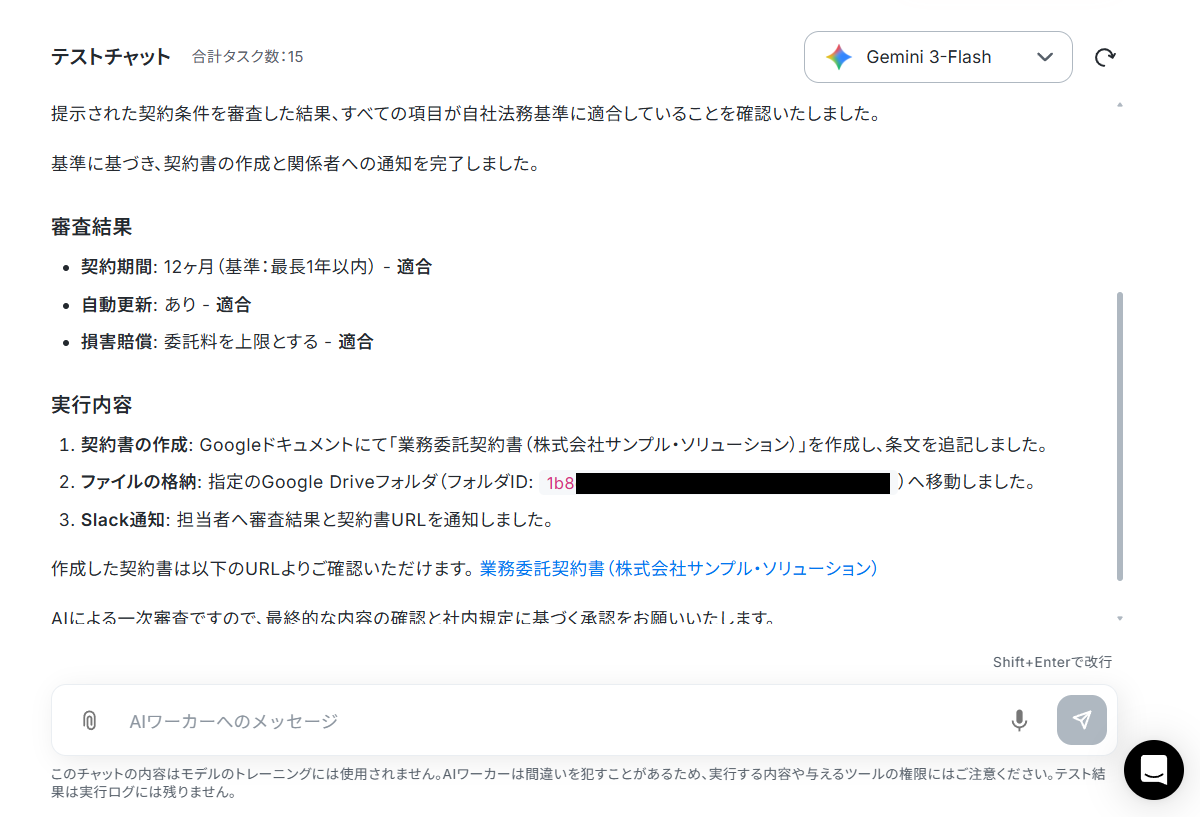Click the テストチャット title

[x=111, y=57]
